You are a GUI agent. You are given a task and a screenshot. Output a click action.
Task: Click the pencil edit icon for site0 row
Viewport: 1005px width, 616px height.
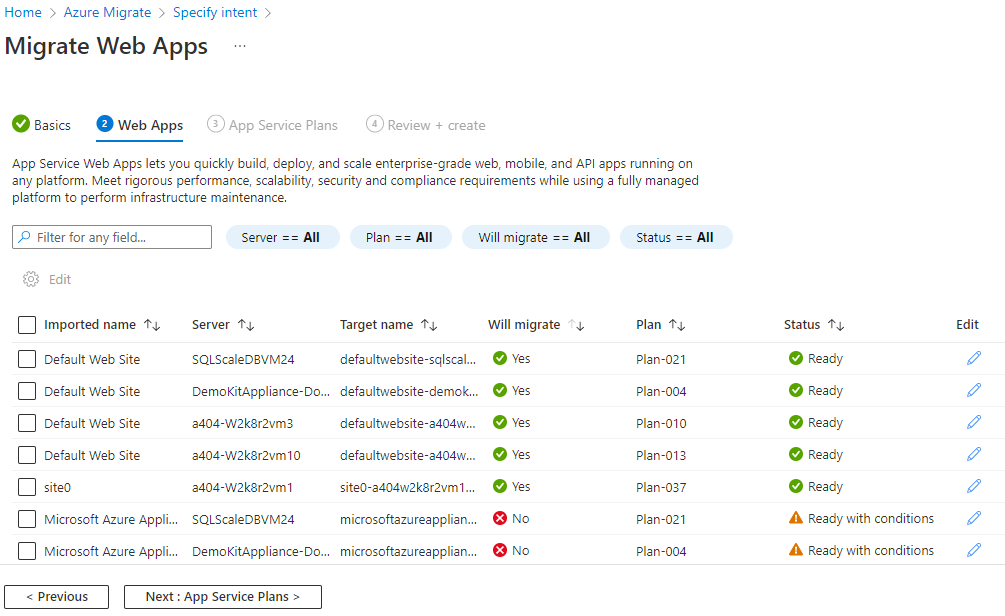click(973, 486)
